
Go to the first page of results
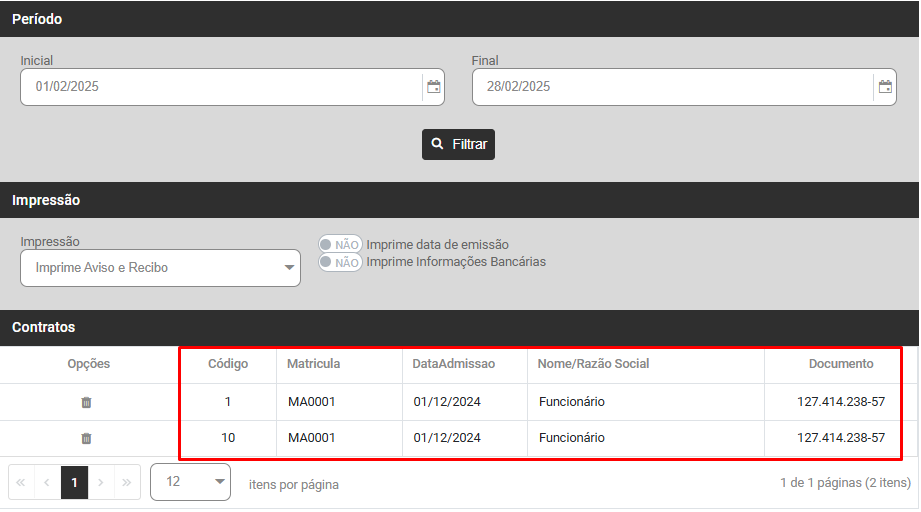click(21, 483)
